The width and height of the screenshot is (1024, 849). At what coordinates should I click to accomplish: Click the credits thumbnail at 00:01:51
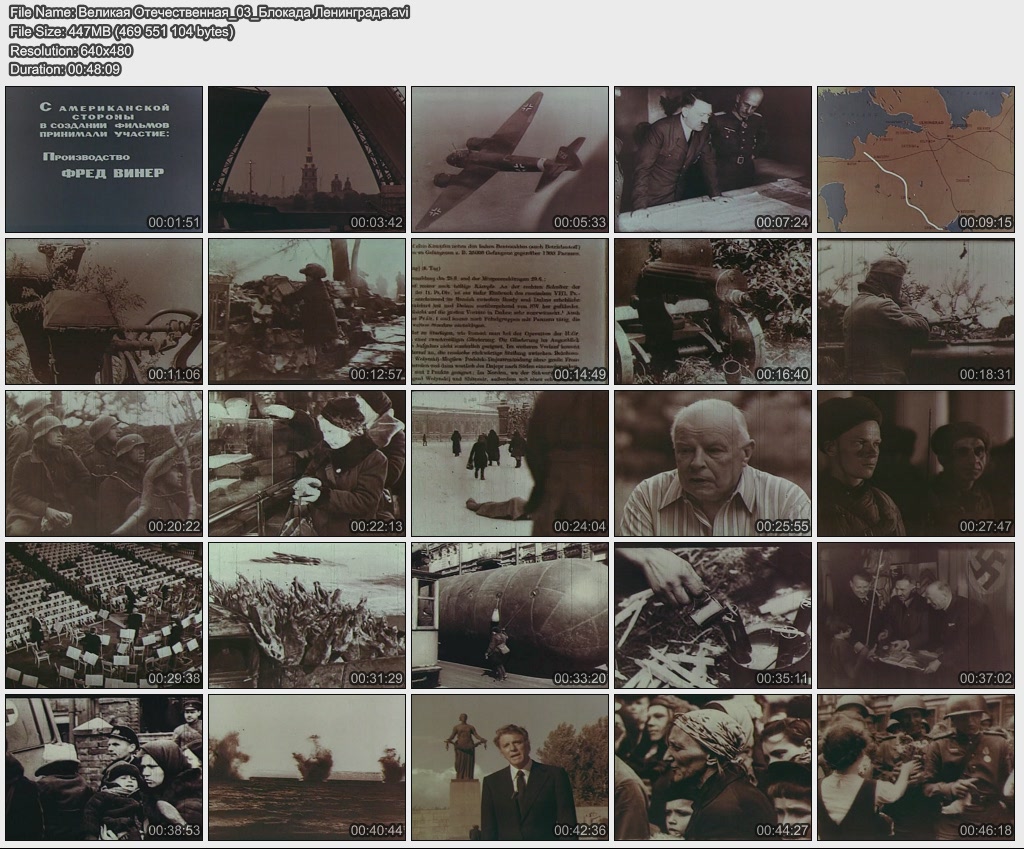tap(104, 159)
